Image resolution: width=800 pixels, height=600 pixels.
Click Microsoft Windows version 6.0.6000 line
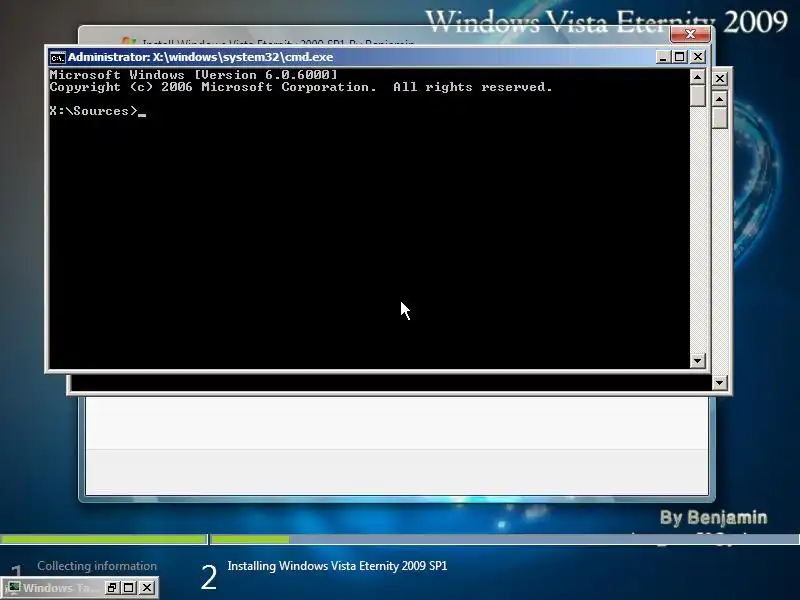click(x=193, y=75)
